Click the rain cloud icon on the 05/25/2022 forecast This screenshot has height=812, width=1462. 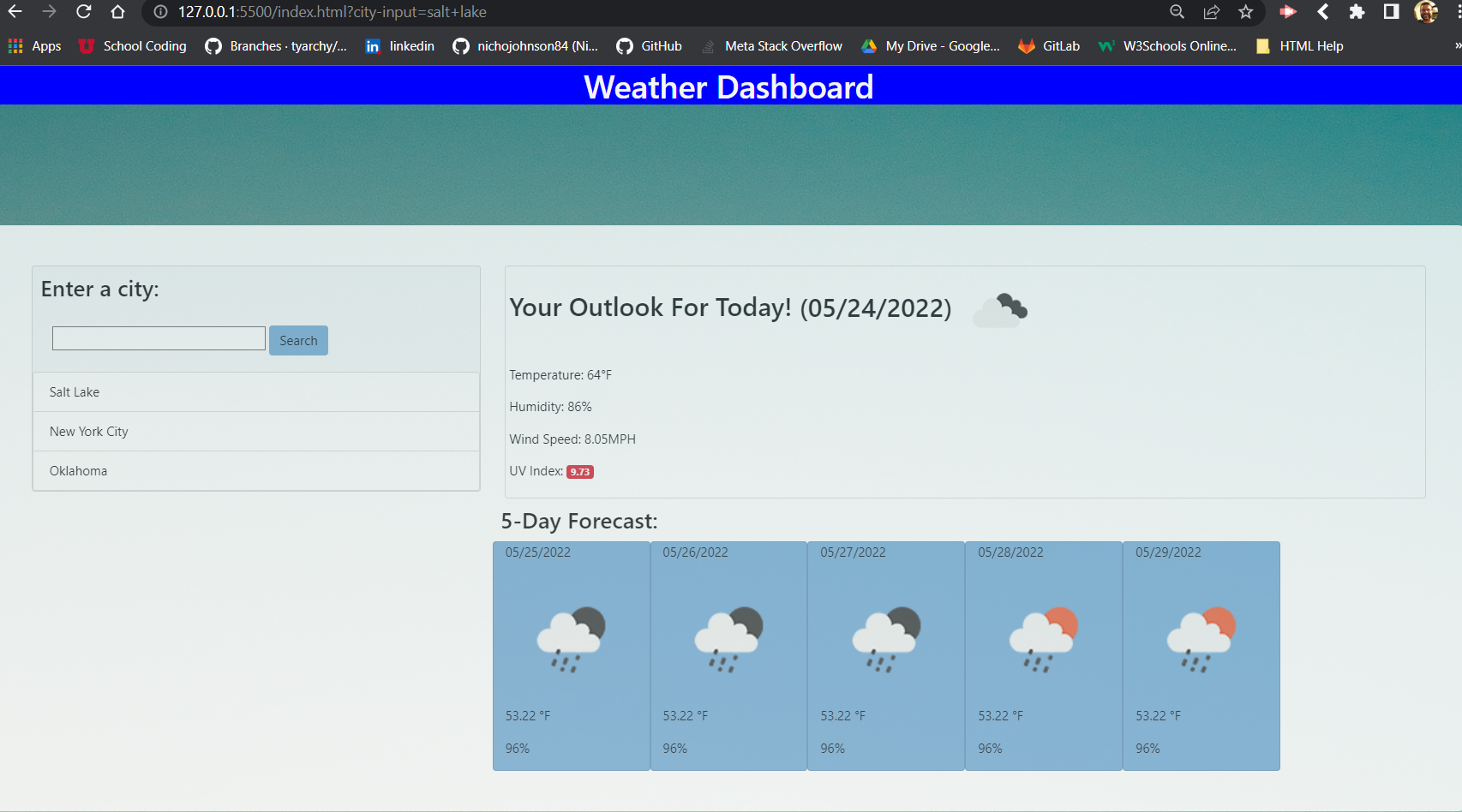pos(571,637)
